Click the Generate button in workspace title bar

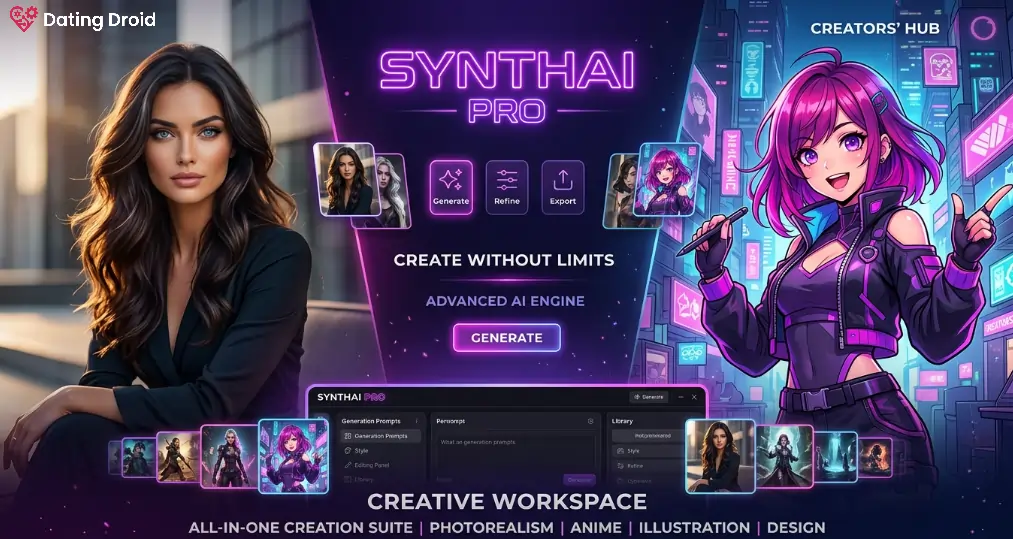(x=649, y=397)
